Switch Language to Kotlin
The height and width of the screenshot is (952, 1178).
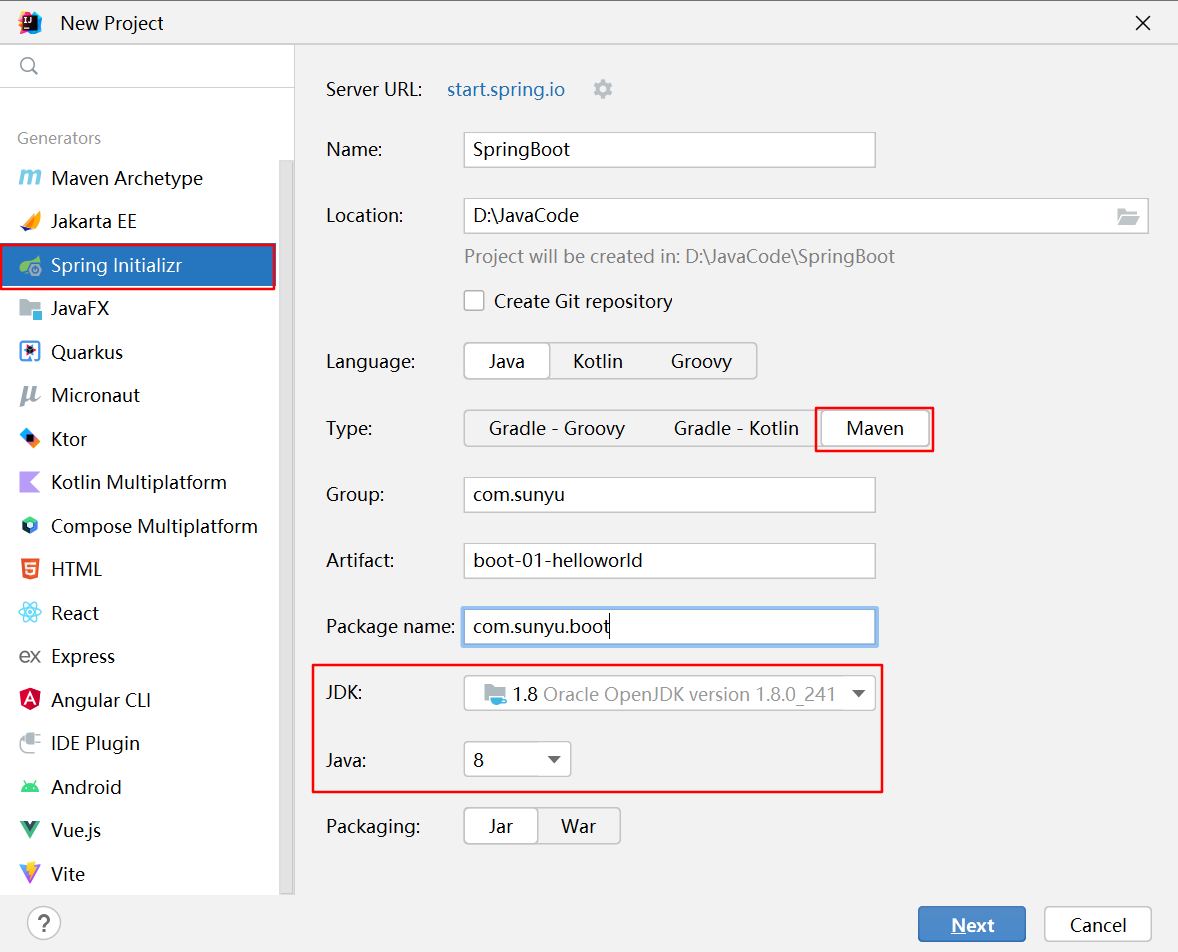[x=597, y=361]
